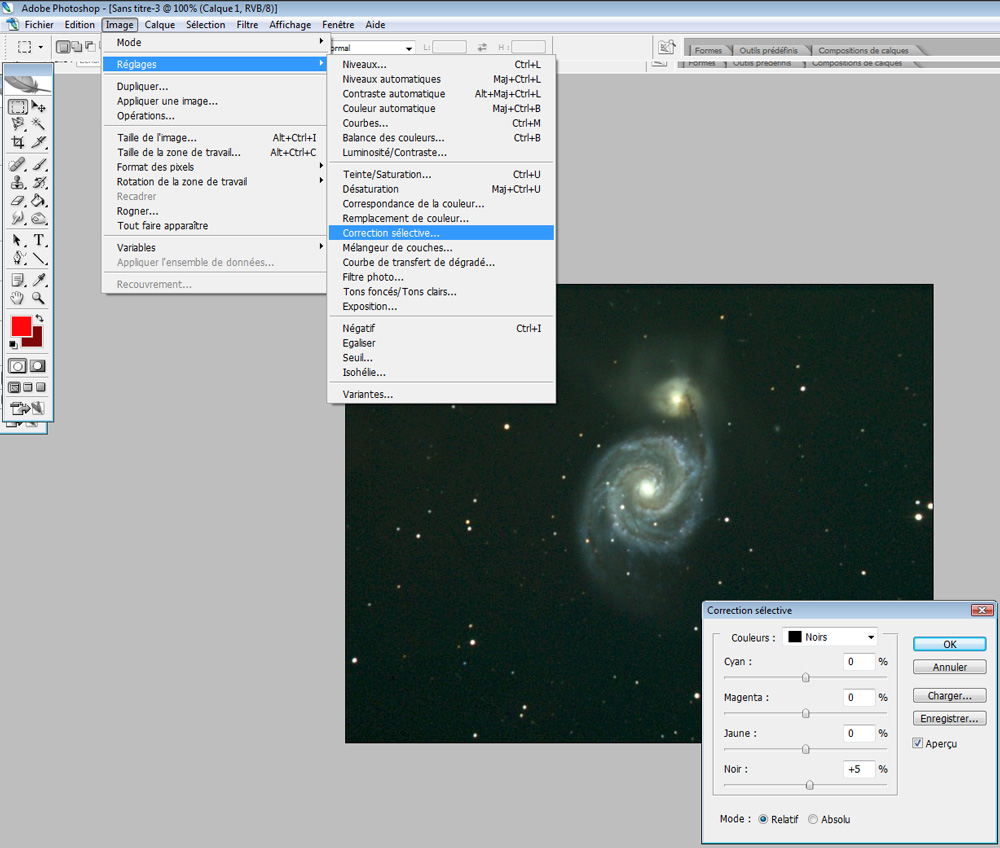Pick the Hand tool
Screen dimensions: 1000x848
pos(18,297)
